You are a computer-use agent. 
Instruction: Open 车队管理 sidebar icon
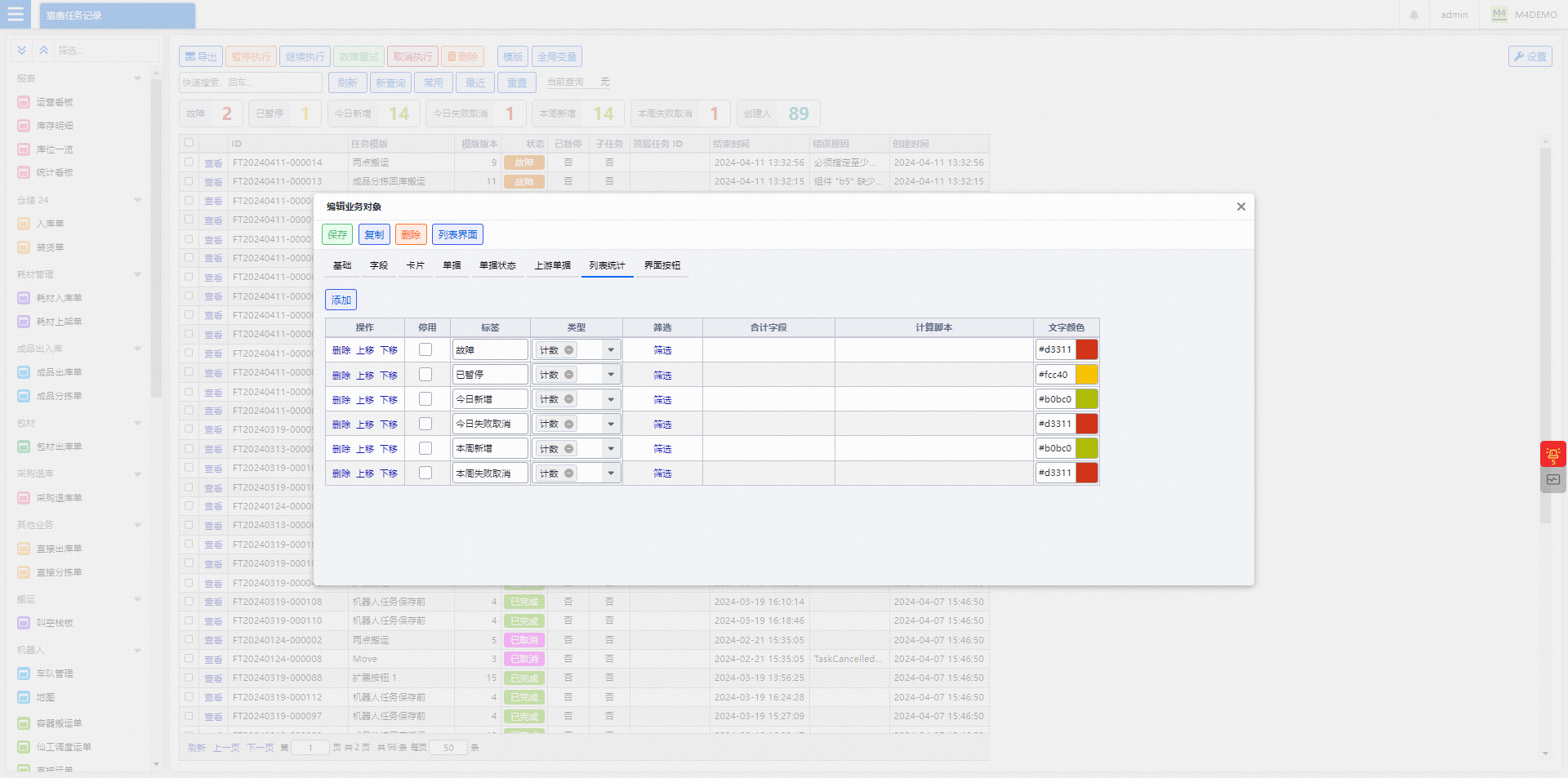[24, 674]
